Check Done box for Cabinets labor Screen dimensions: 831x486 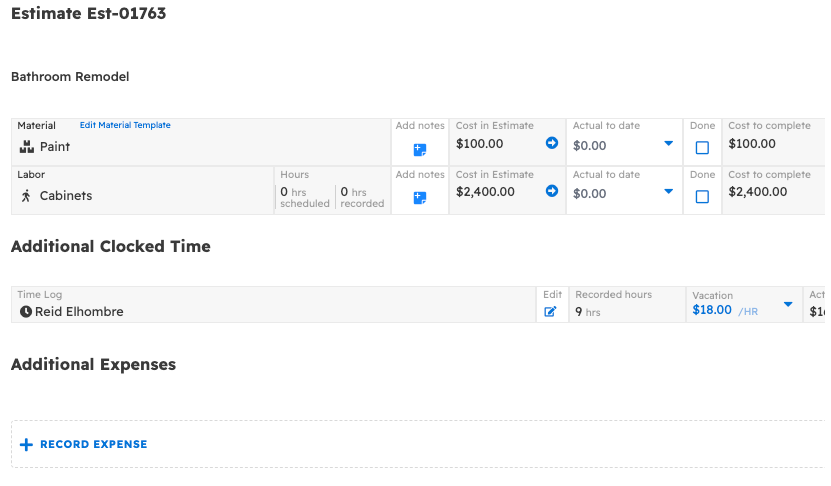(702, 197)
